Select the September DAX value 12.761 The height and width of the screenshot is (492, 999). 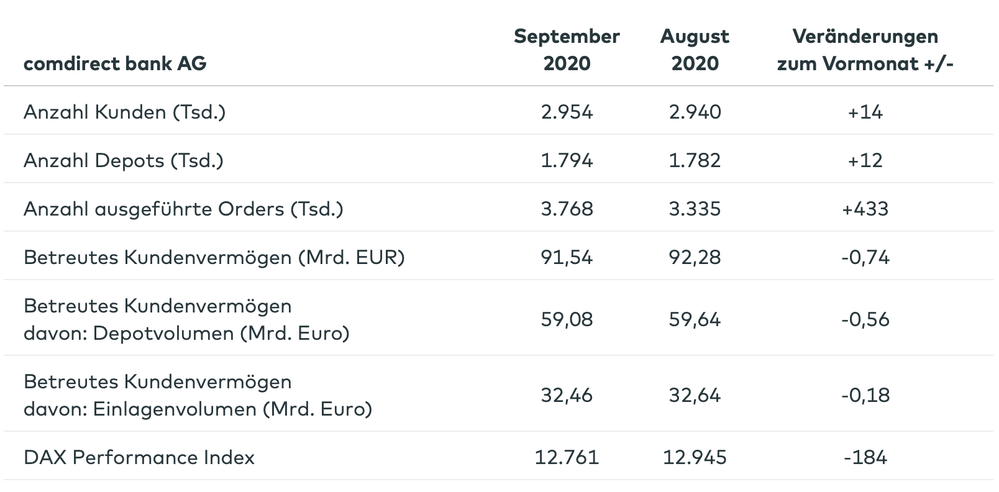(567, 458)
